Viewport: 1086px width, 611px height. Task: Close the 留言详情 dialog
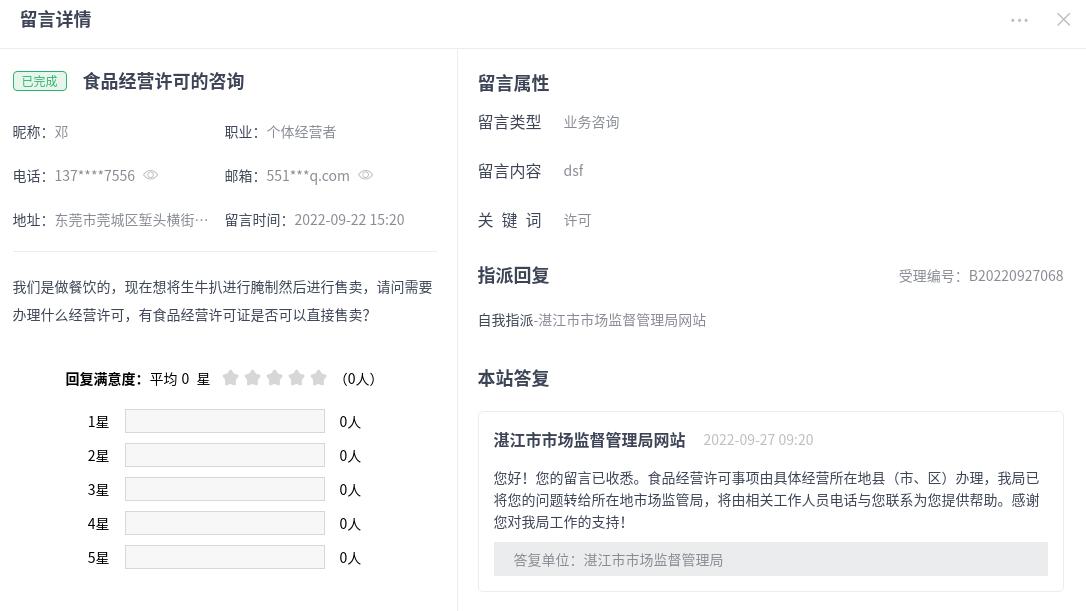click(x=1063, y=20)
